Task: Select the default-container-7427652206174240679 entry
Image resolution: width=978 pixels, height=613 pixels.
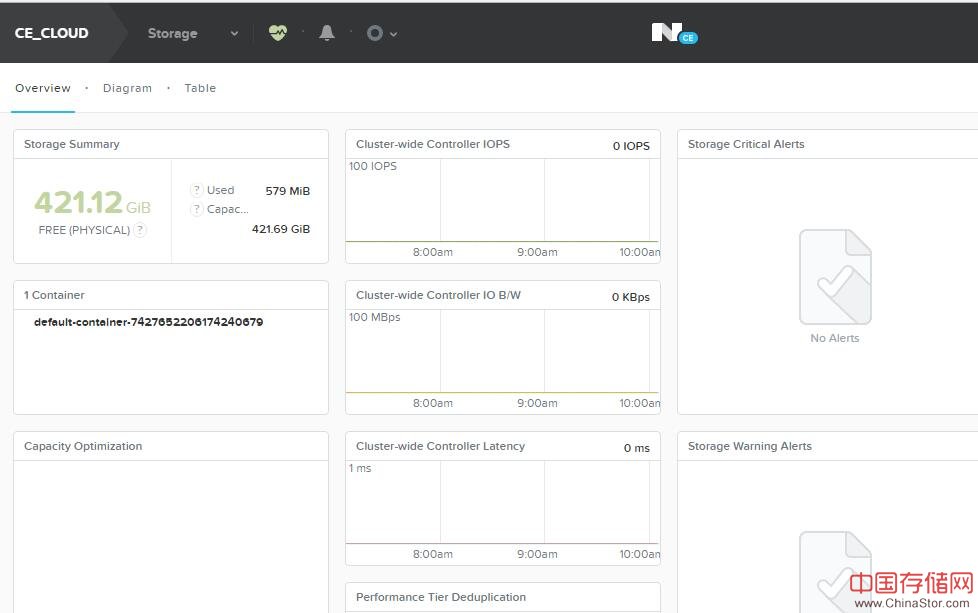Action: click(x=148, y=322)
